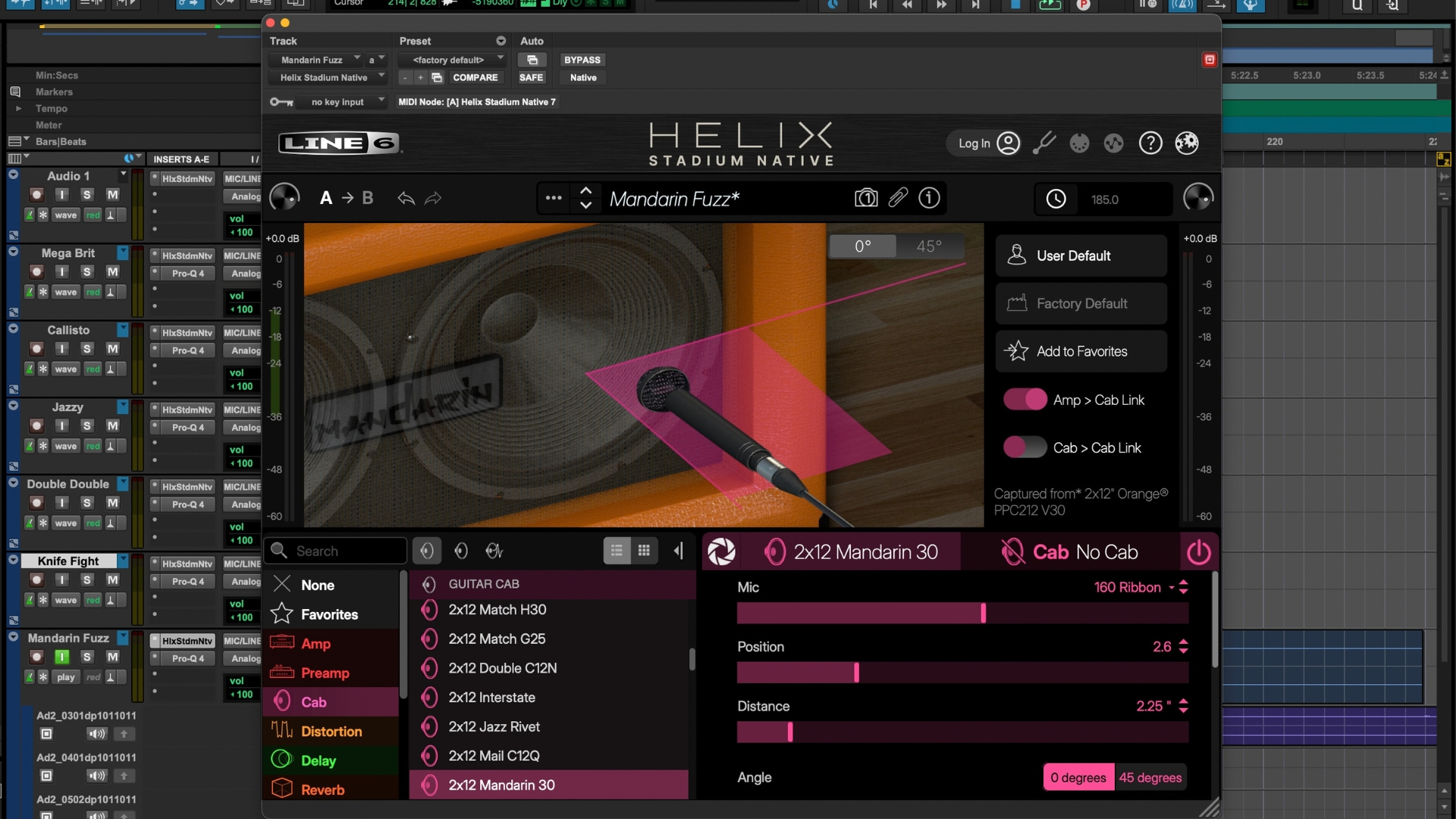The width and height of the screenshot is (1456, 819).
Task: Choose the Amp category
Action: [331, 643]
